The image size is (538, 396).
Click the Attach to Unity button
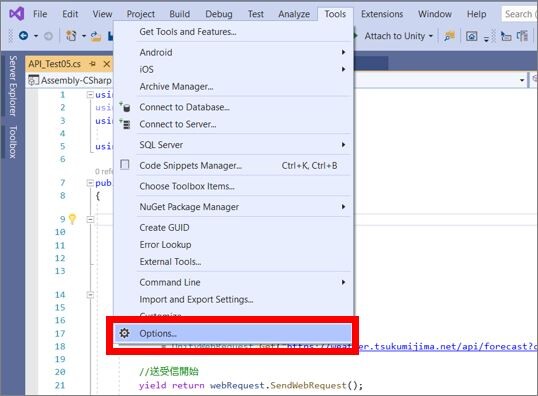[x=395, y=36]
